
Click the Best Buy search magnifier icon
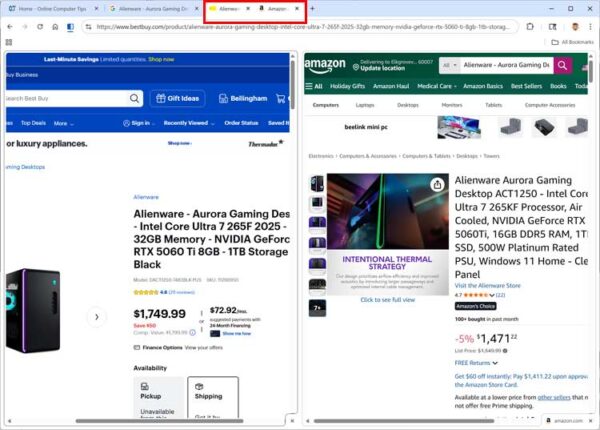(x=134, y=98)
